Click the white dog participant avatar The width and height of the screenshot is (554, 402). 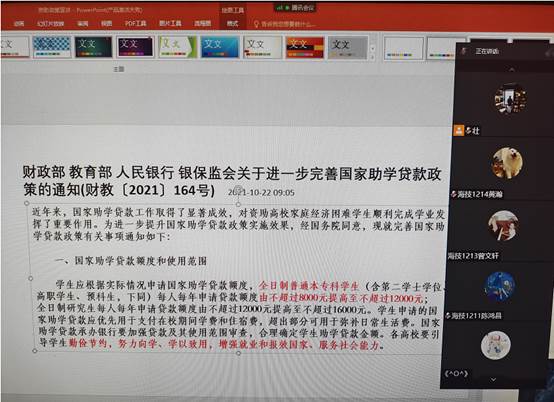(x=507, y=163)
